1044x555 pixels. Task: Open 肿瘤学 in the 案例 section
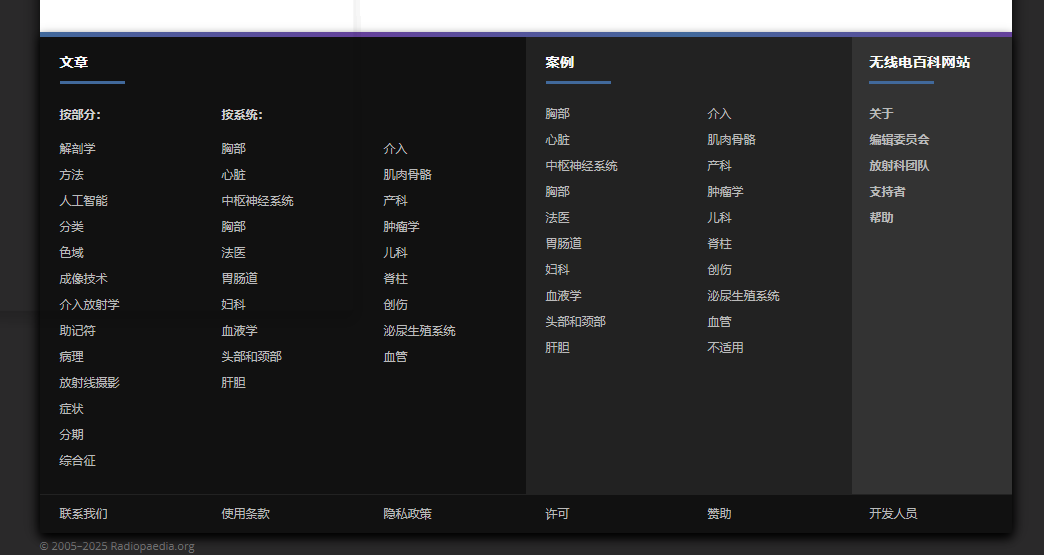[726, 191]
